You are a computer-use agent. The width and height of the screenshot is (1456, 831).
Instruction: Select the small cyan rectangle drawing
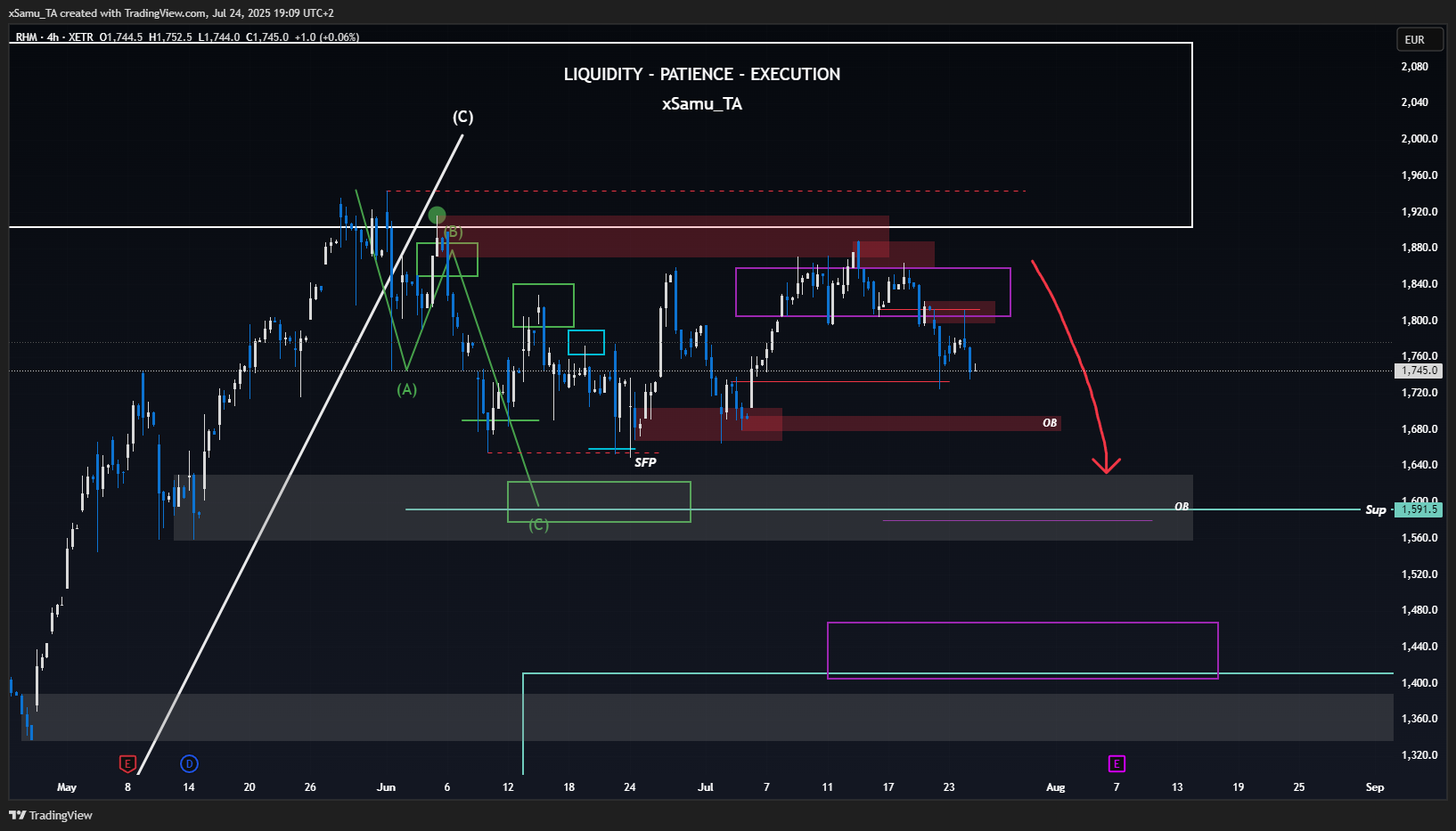[x=586, y=342]
